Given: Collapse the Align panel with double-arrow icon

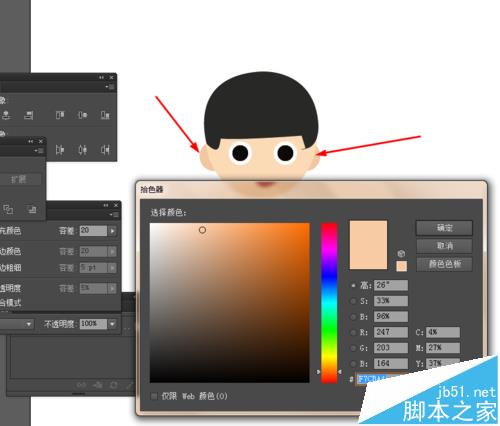Looking at the screenshot, I should pos(102,77).
